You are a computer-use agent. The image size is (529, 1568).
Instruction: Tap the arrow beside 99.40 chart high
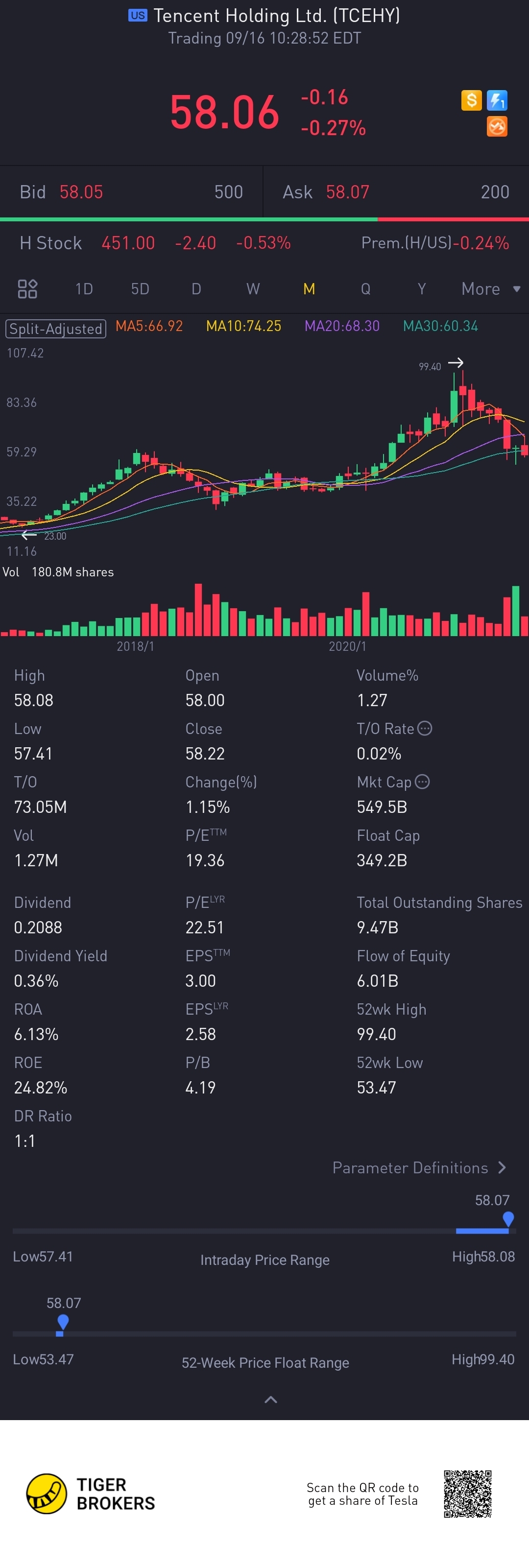[x=456, y=363]
